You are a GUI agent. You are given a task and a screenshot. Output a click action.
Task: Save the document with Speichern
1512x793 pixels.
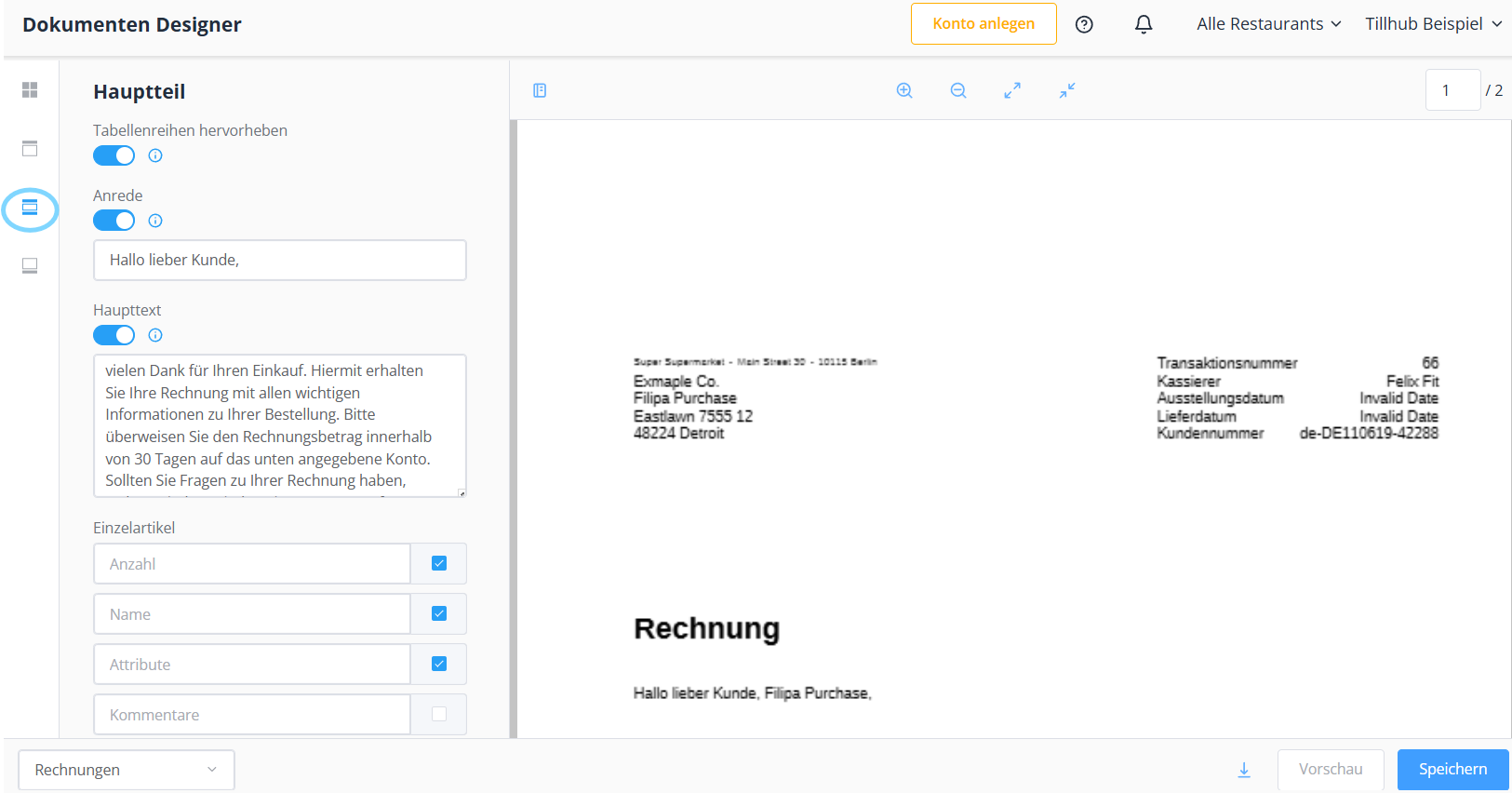pyautogui.click(x=1452, y=770)
